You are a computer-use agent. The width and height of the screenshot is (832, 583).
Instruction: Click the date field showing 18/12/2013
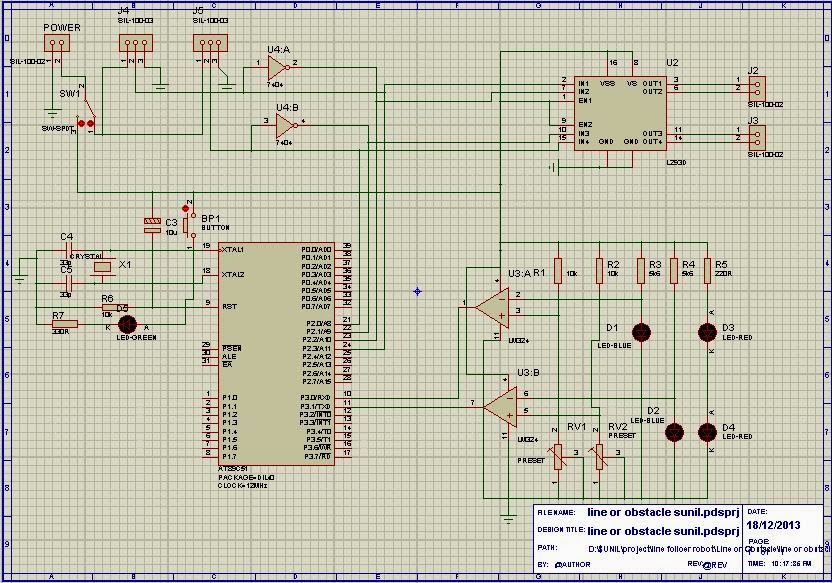pos(775,524)
